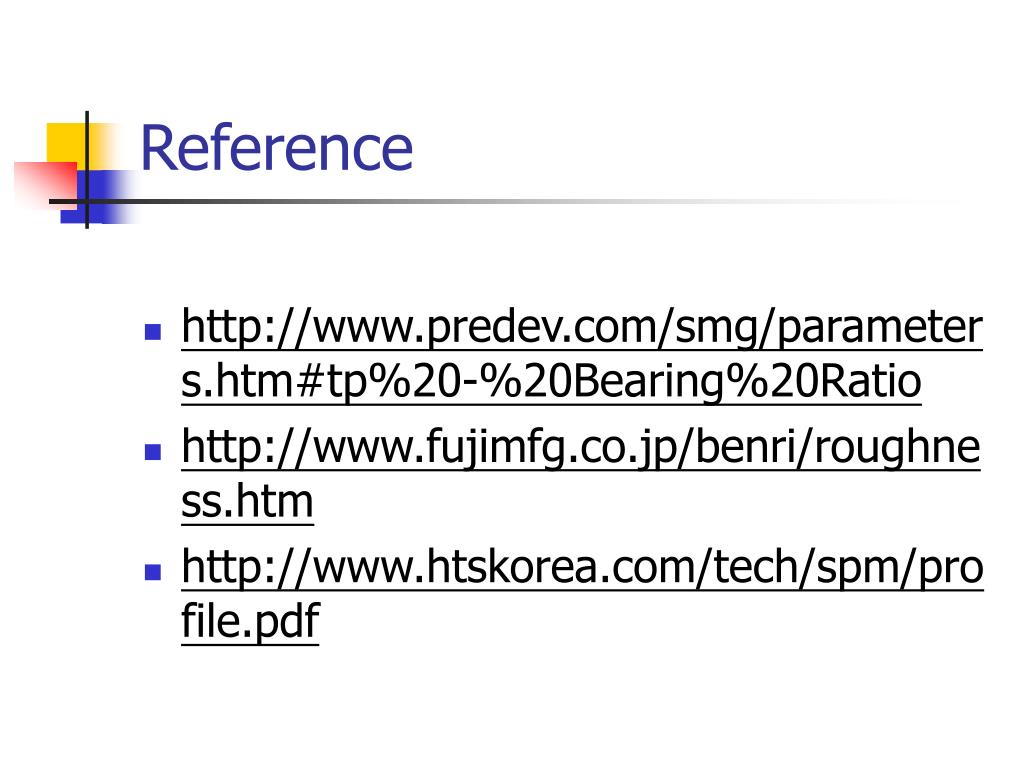
Task: Click the "http://www.fujimfg.co.jp/benri/roughne" text line
Action: [581, 447]
